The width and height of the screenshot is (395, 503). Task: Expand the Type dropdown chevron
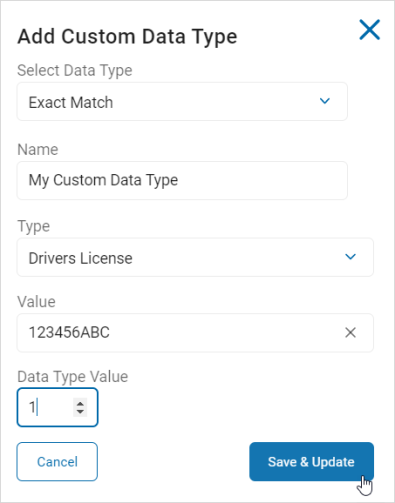pyautogui.click(x=350, y=257)
